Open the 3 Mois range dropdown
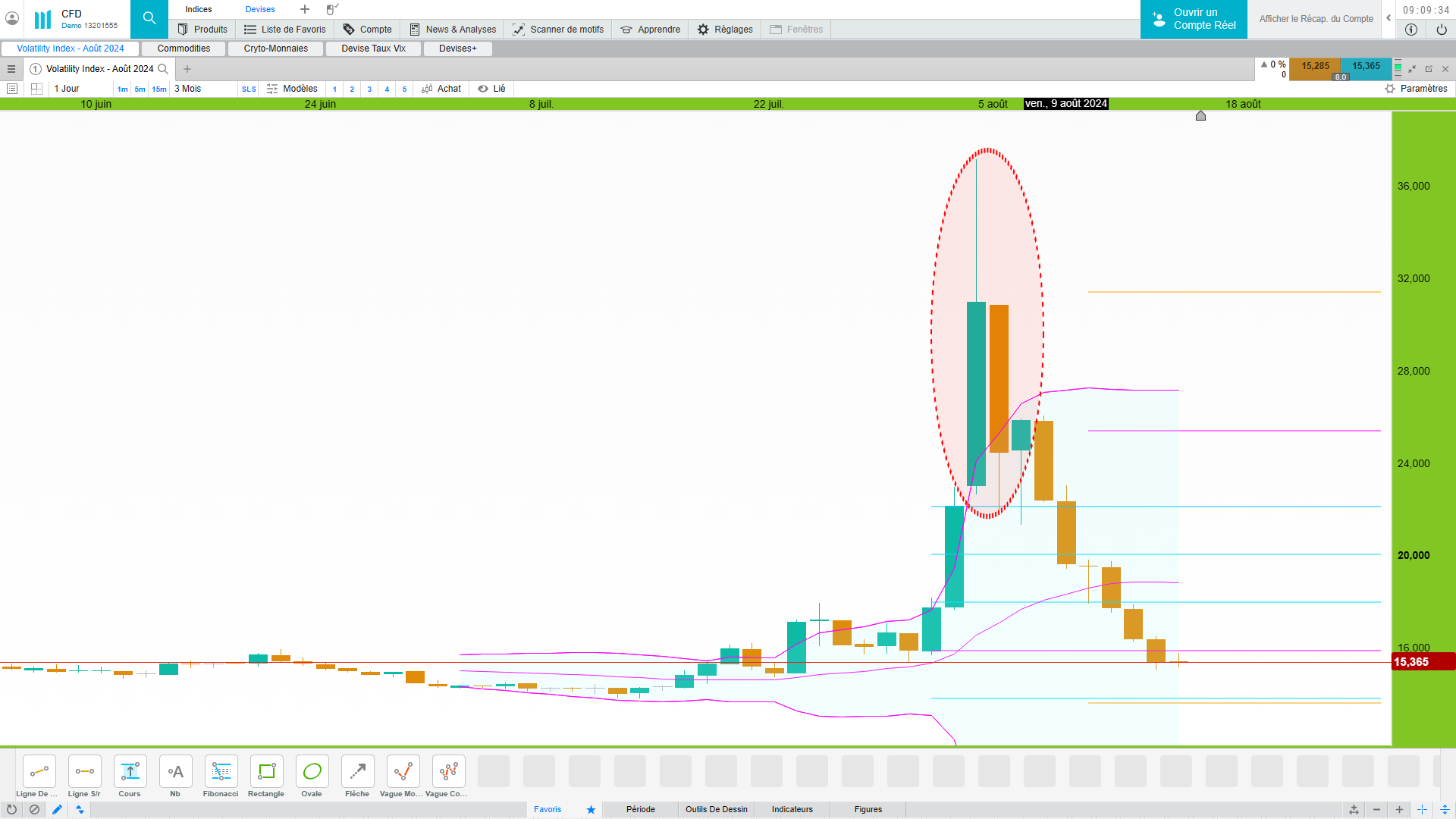Image resolution: width=1456 pixels, height=819 pixels. point(188,89)
